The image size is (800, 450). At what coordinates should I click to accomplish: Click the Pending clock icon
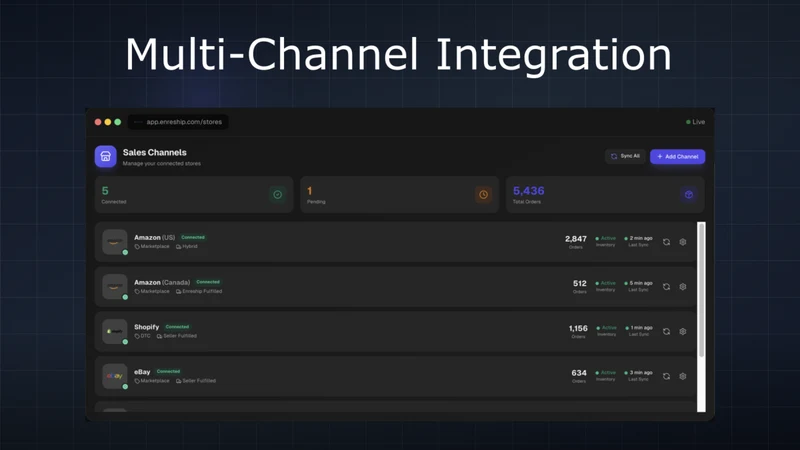tap(483, 194)
